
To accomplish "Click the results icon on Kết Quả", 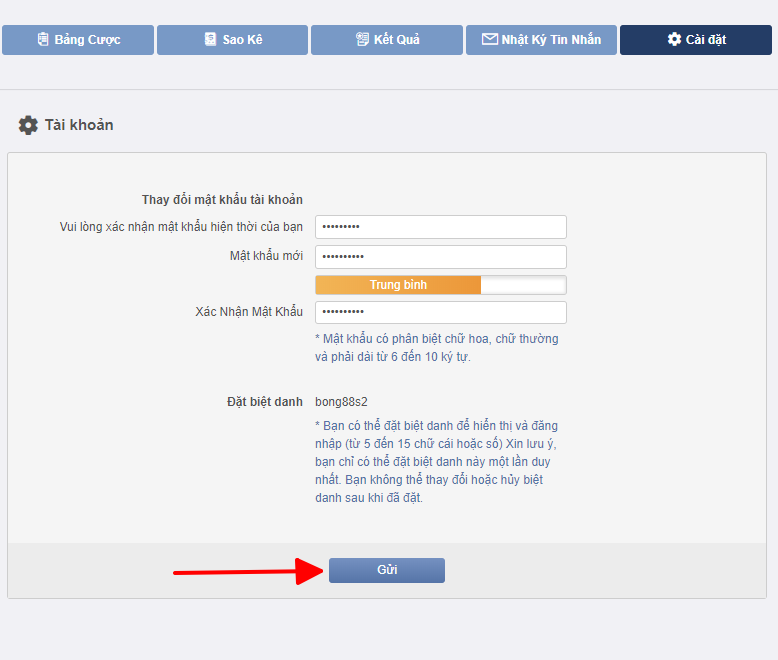I will pos(362,40).
